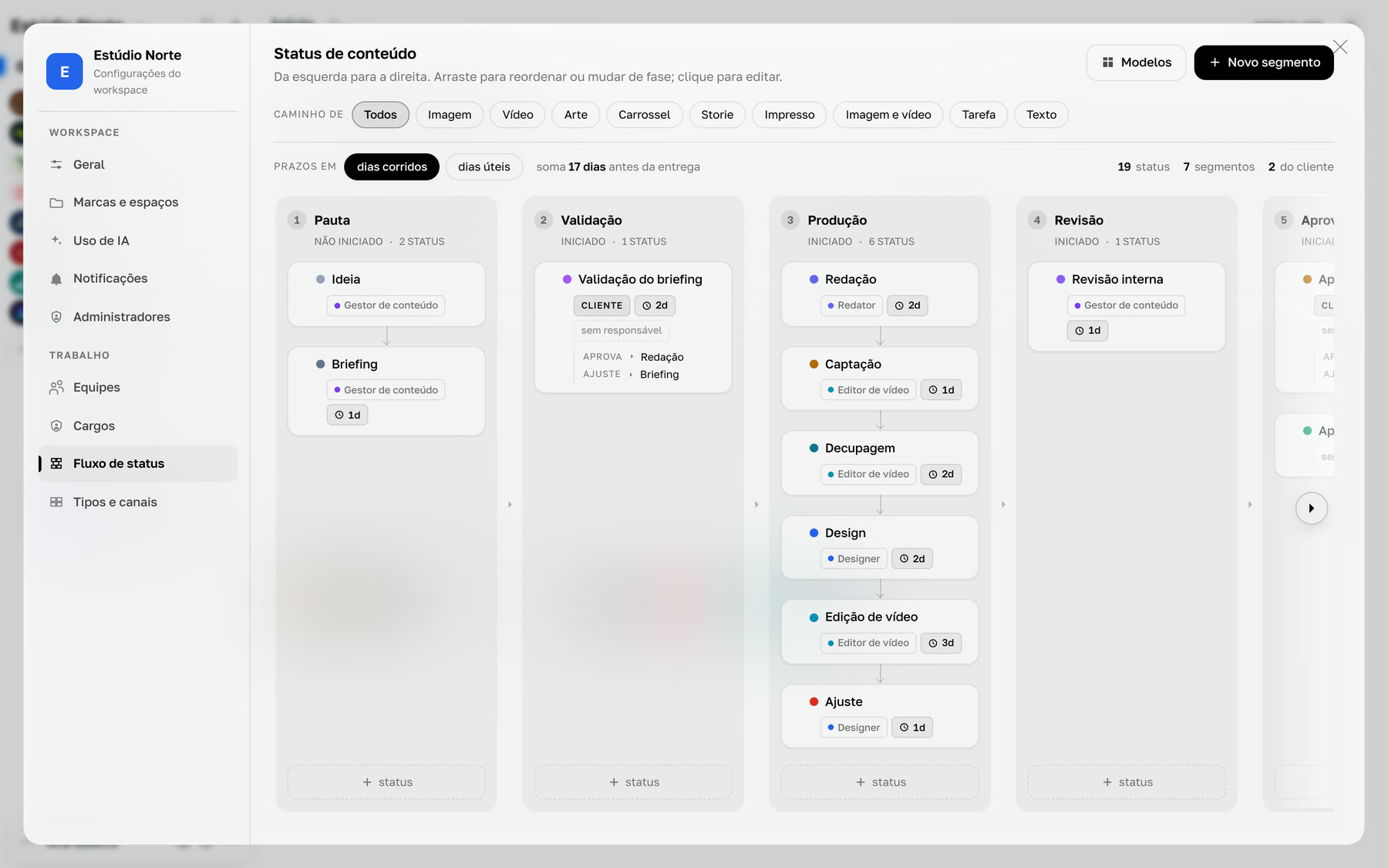Open Administradores shield icon
The width and height of the screenshot is (1388, 868).
coord(56,317)
